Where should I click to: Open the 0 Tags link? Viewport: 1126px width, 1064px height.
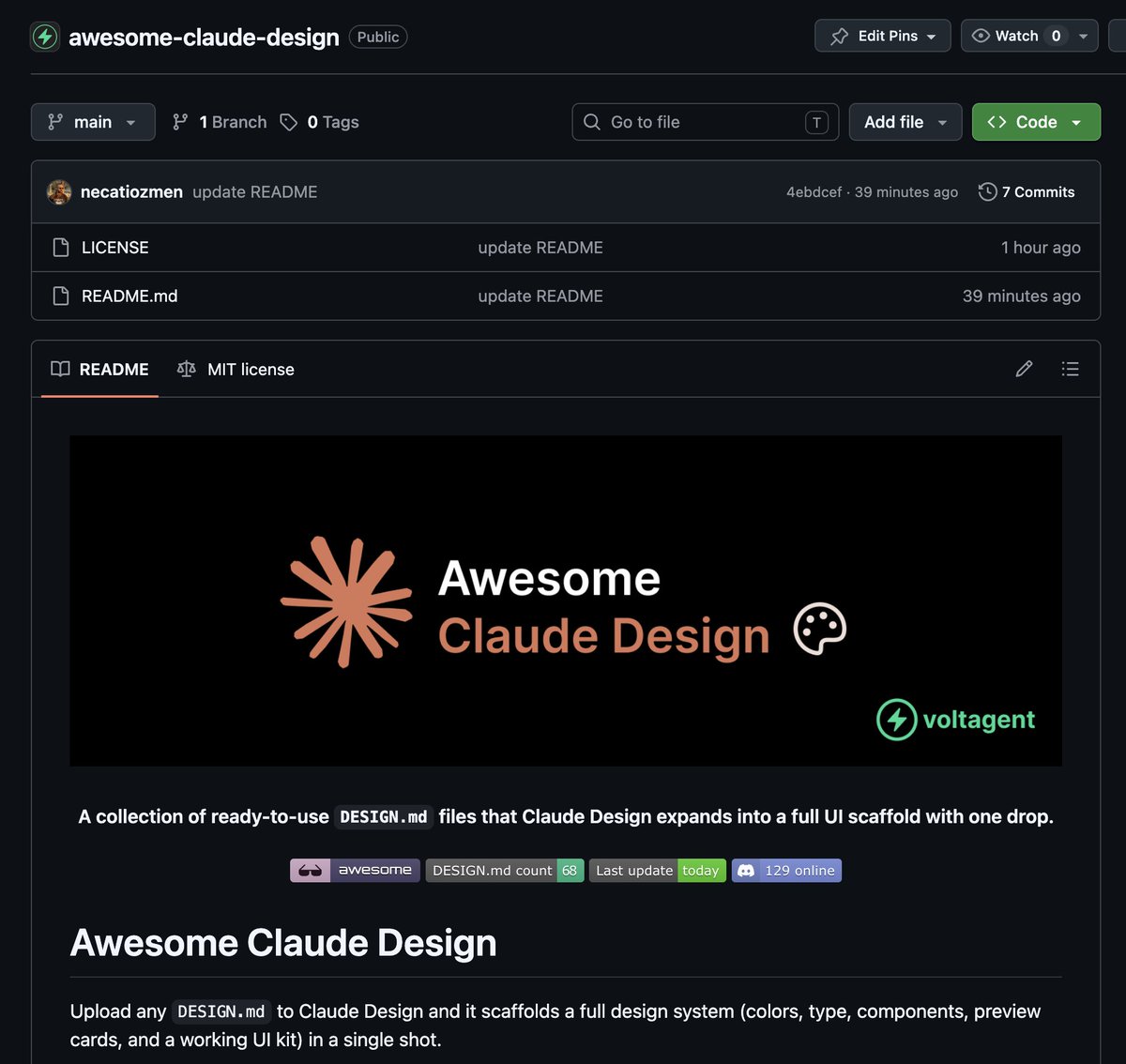point(320,122)
